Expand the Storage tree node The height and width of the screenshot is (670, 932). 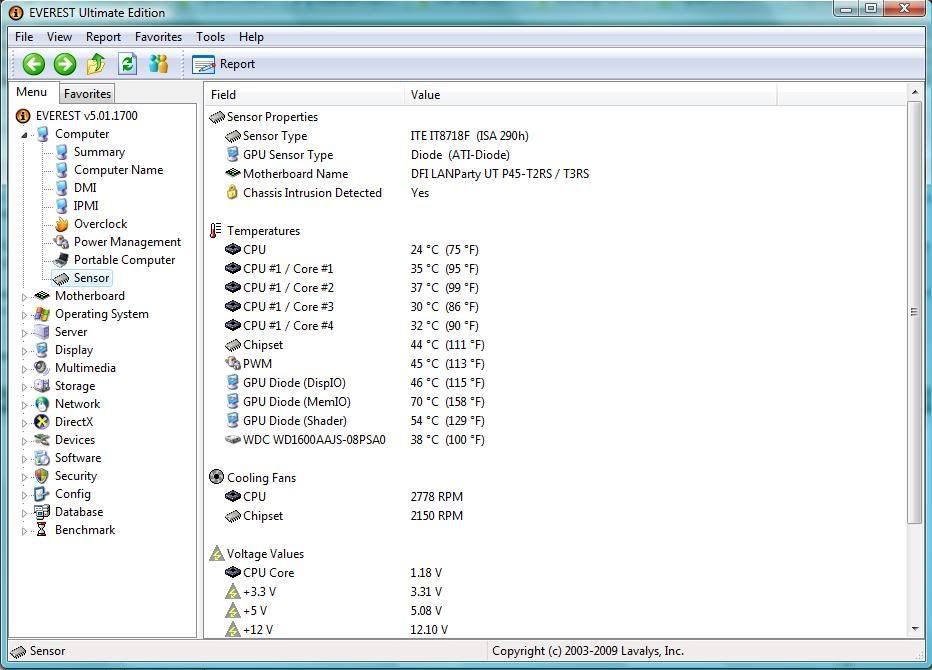pos(24,386)
